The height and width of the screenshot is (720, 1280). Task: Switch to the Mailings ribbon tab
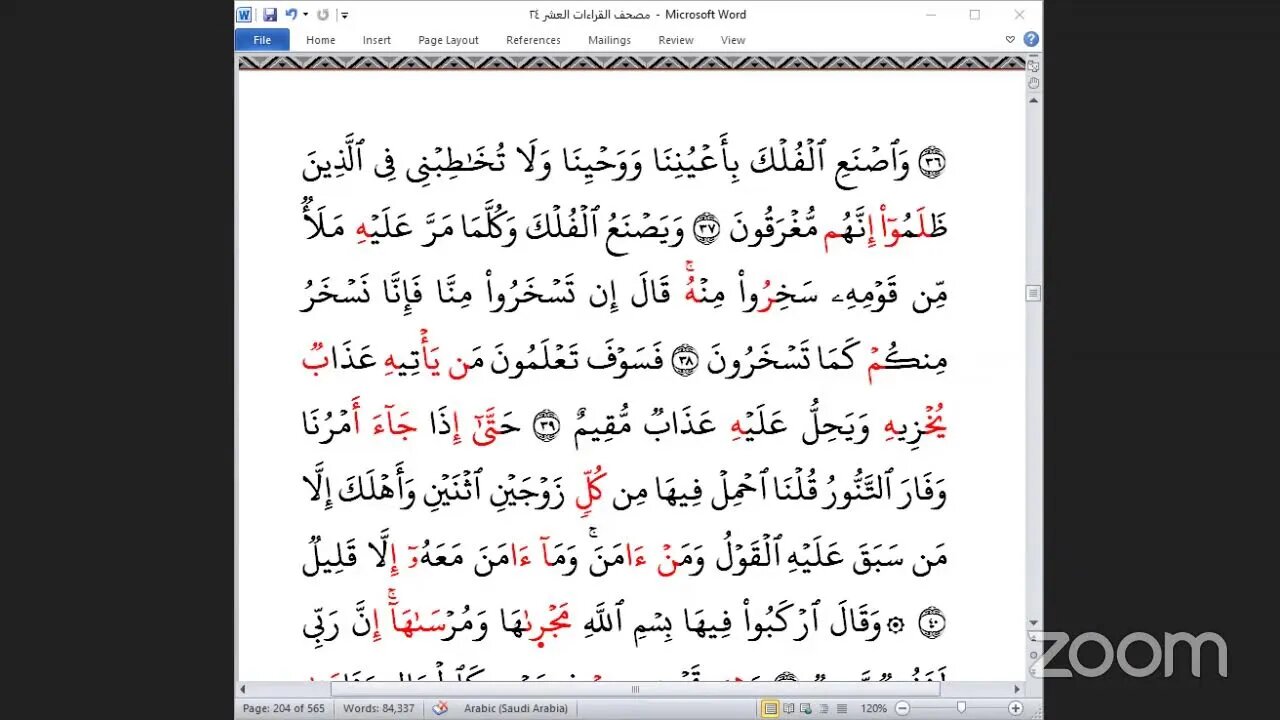click(609, 40)
